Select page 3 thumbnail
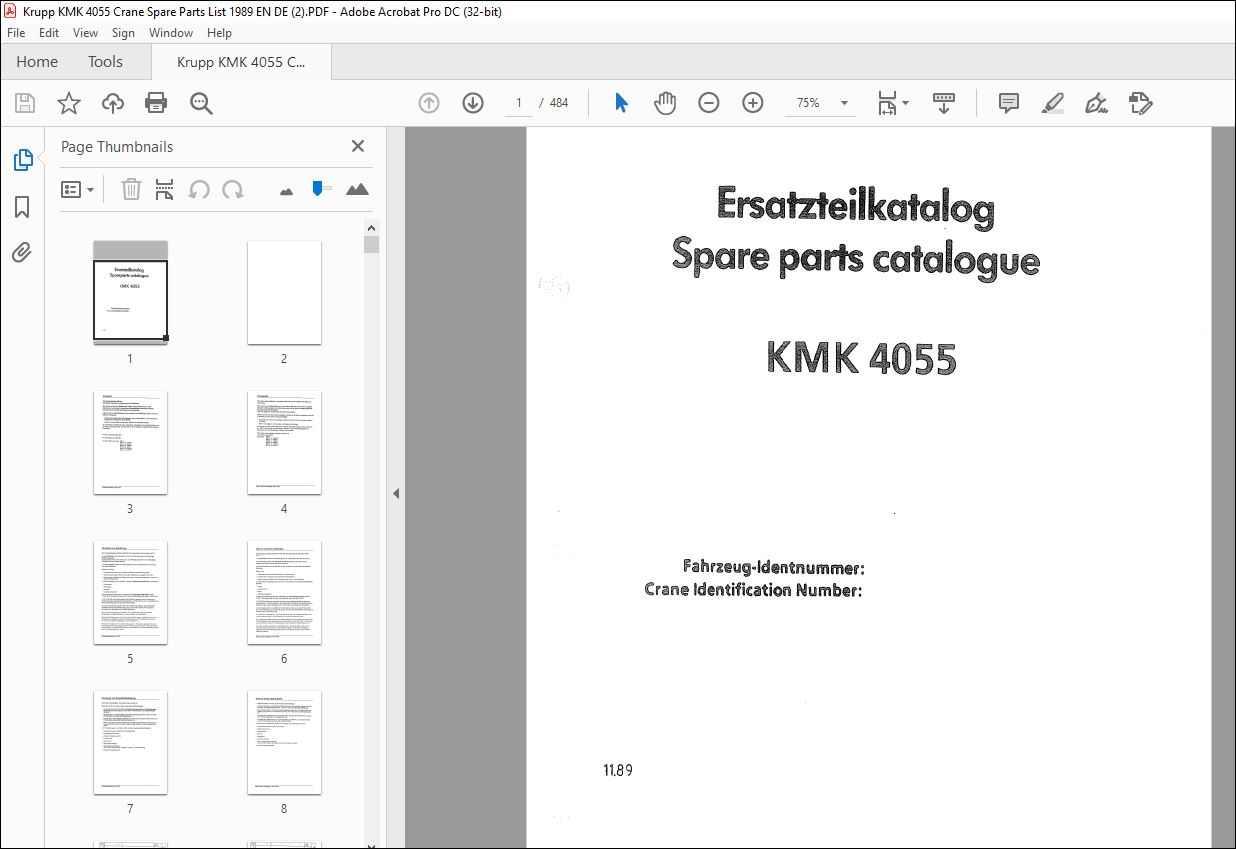 (x=130, y=442)
